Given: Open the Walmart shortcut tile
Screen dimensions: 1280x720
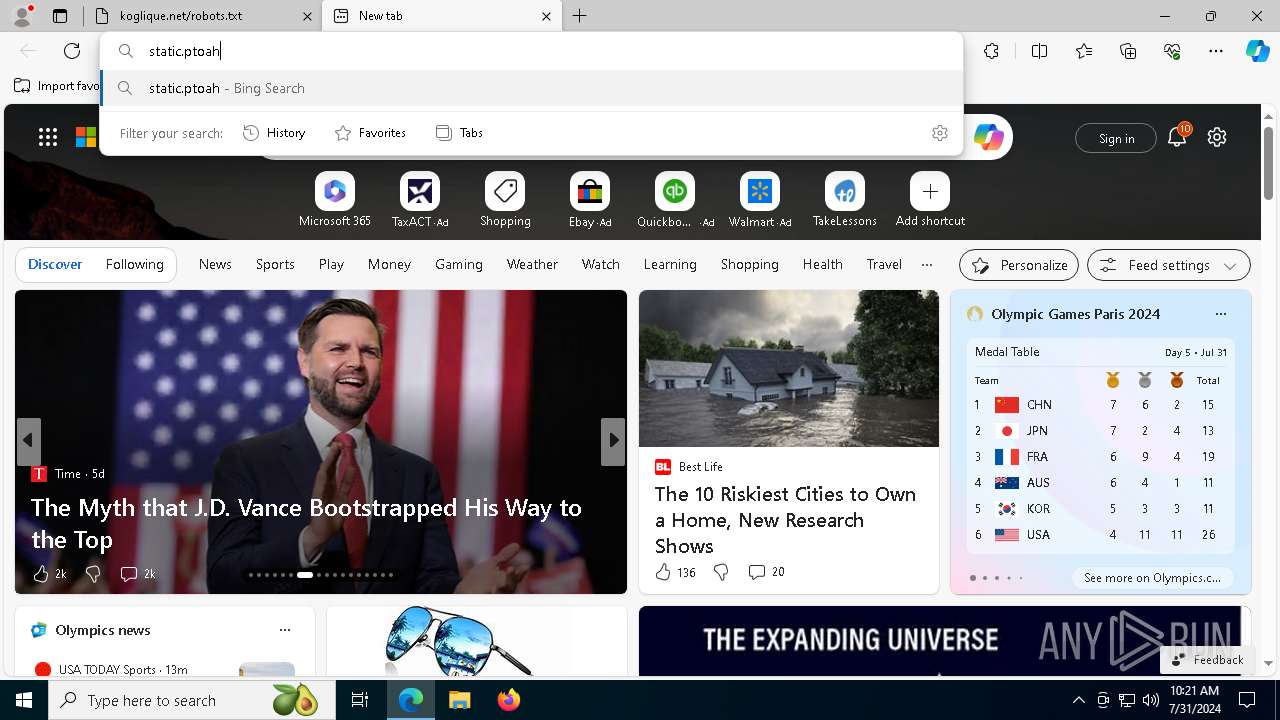Looking at the screenshot, I should (x=760, y=191).
